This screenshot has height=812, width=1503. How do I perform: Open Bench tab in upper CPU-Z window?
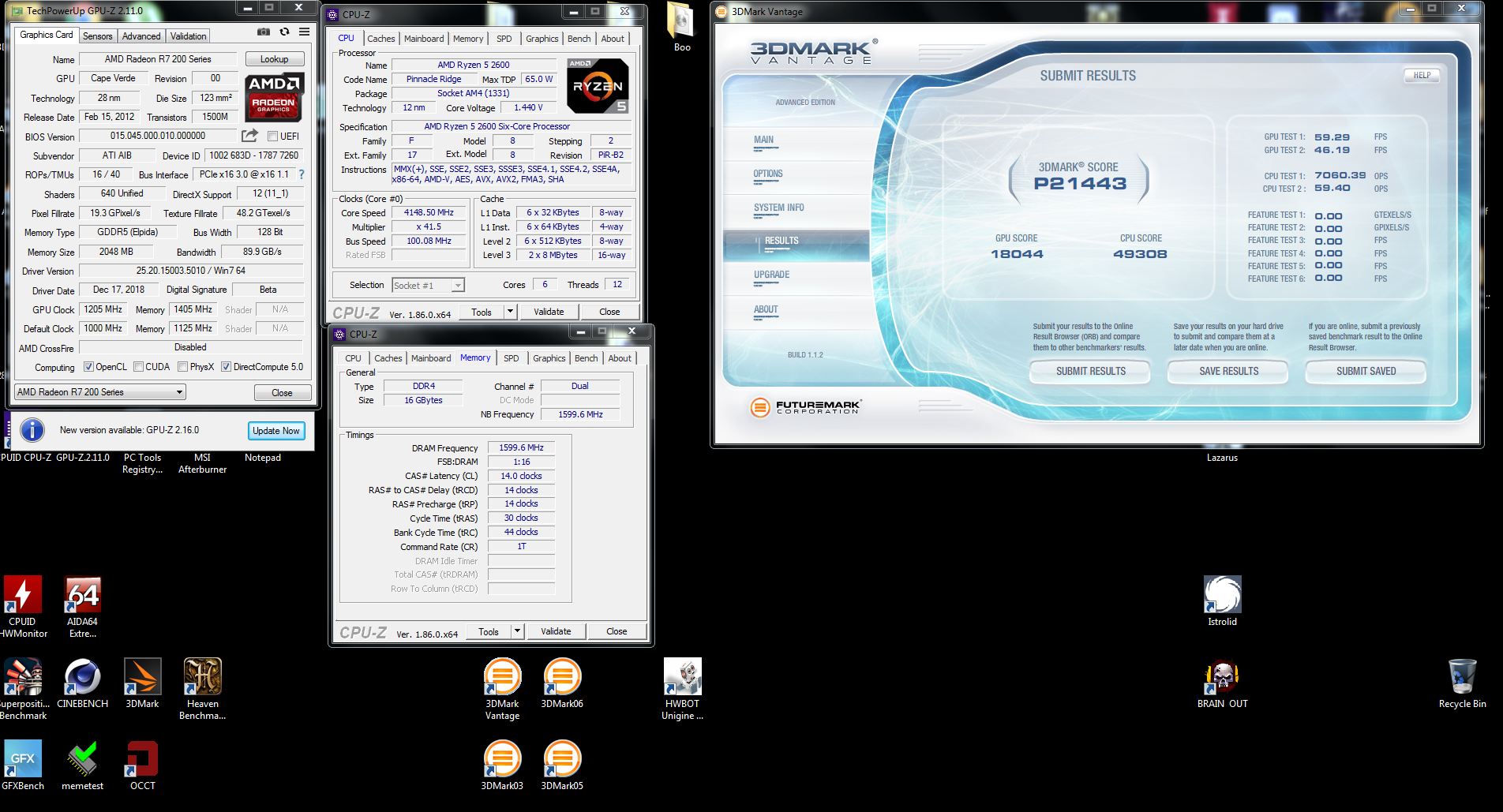pos(579,39)
